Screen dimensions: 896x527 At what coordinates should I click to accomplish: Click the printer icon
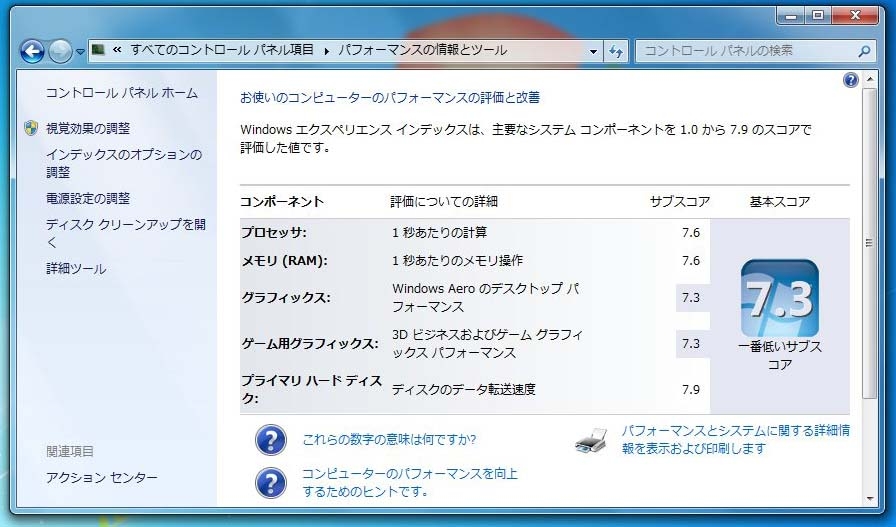(x=591, y=441)
